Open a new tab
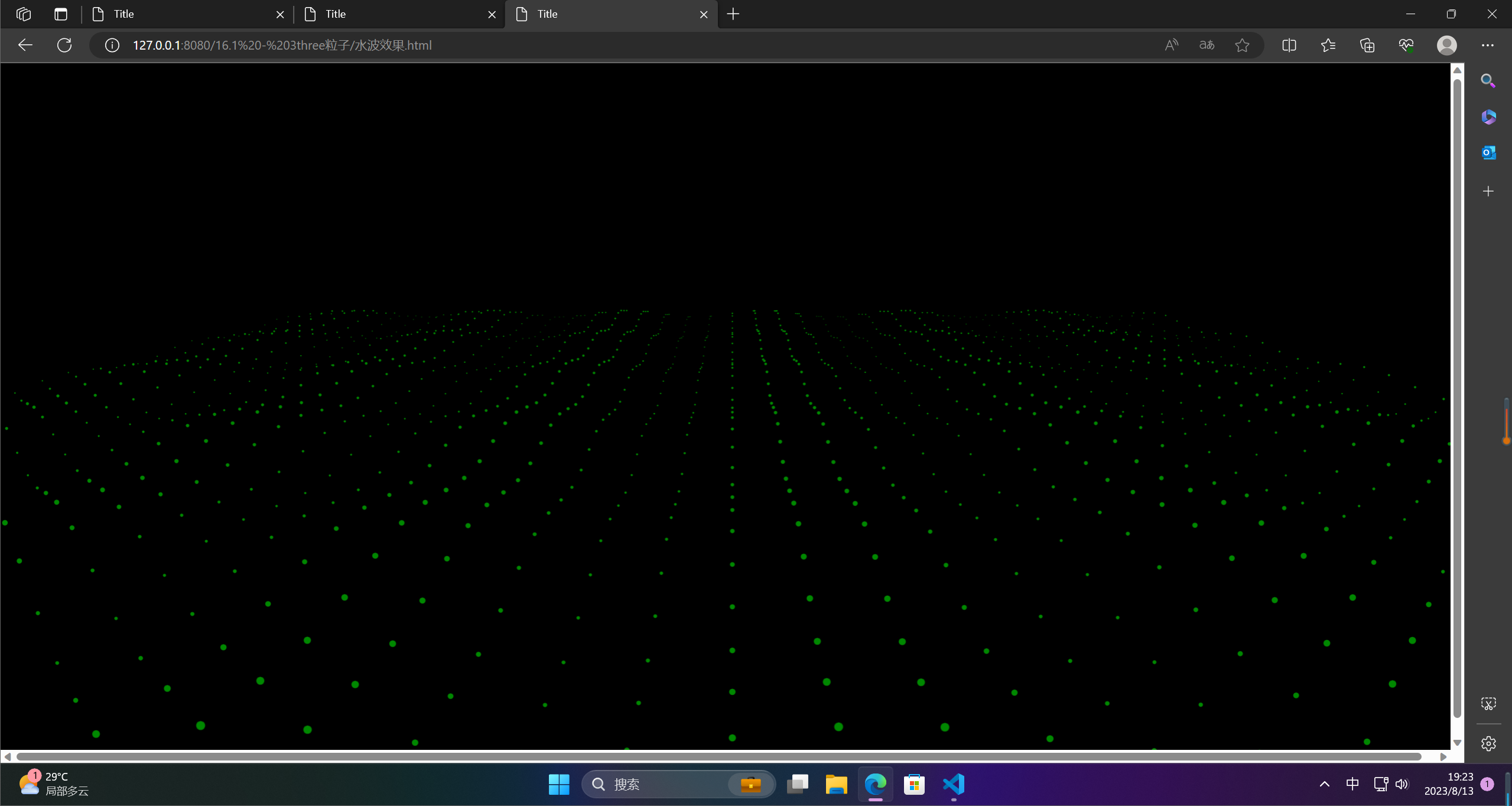 (x=733, y=14)
